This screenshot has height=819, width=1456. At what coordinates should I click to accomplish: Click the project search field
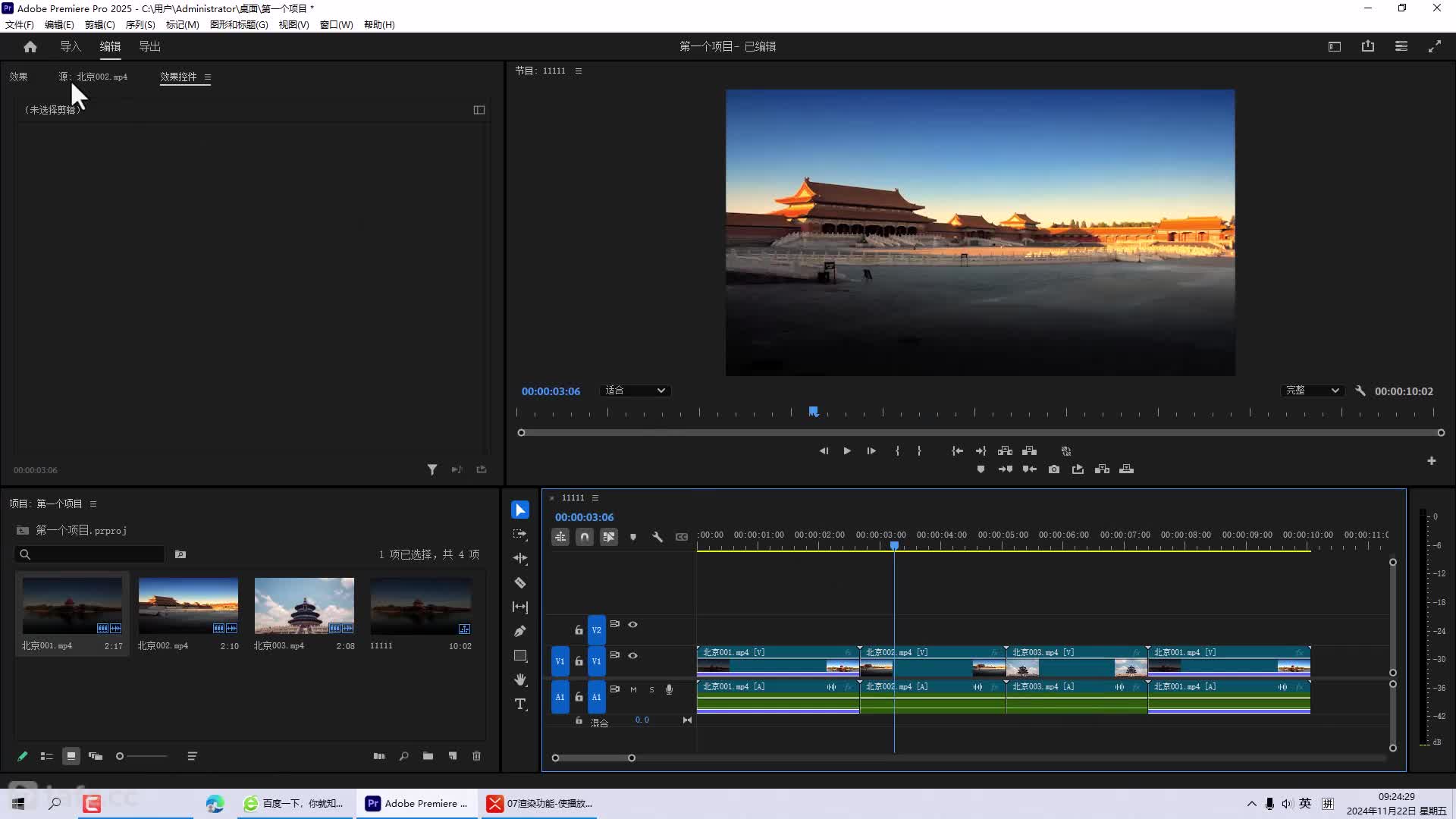point(89,554)
